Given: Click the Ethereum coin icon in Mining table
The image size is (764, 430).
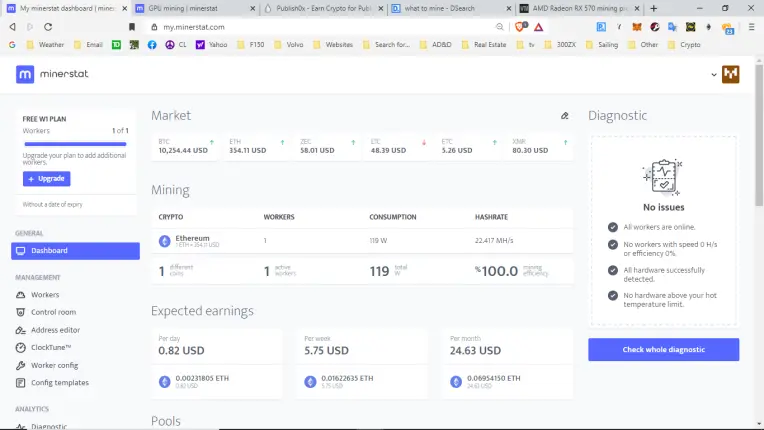Looking at the screenshot, I should click(165, 241).
